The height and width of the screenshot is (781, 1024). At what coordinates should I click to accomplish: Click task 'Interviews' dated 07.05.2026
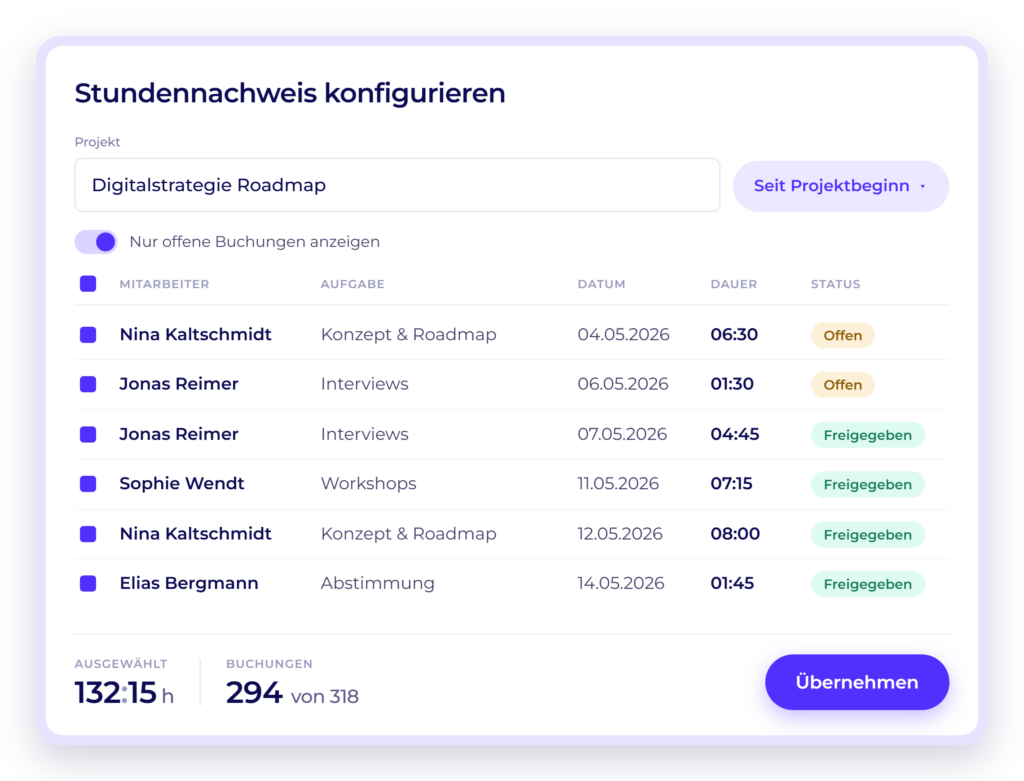[x=364, y=434]
